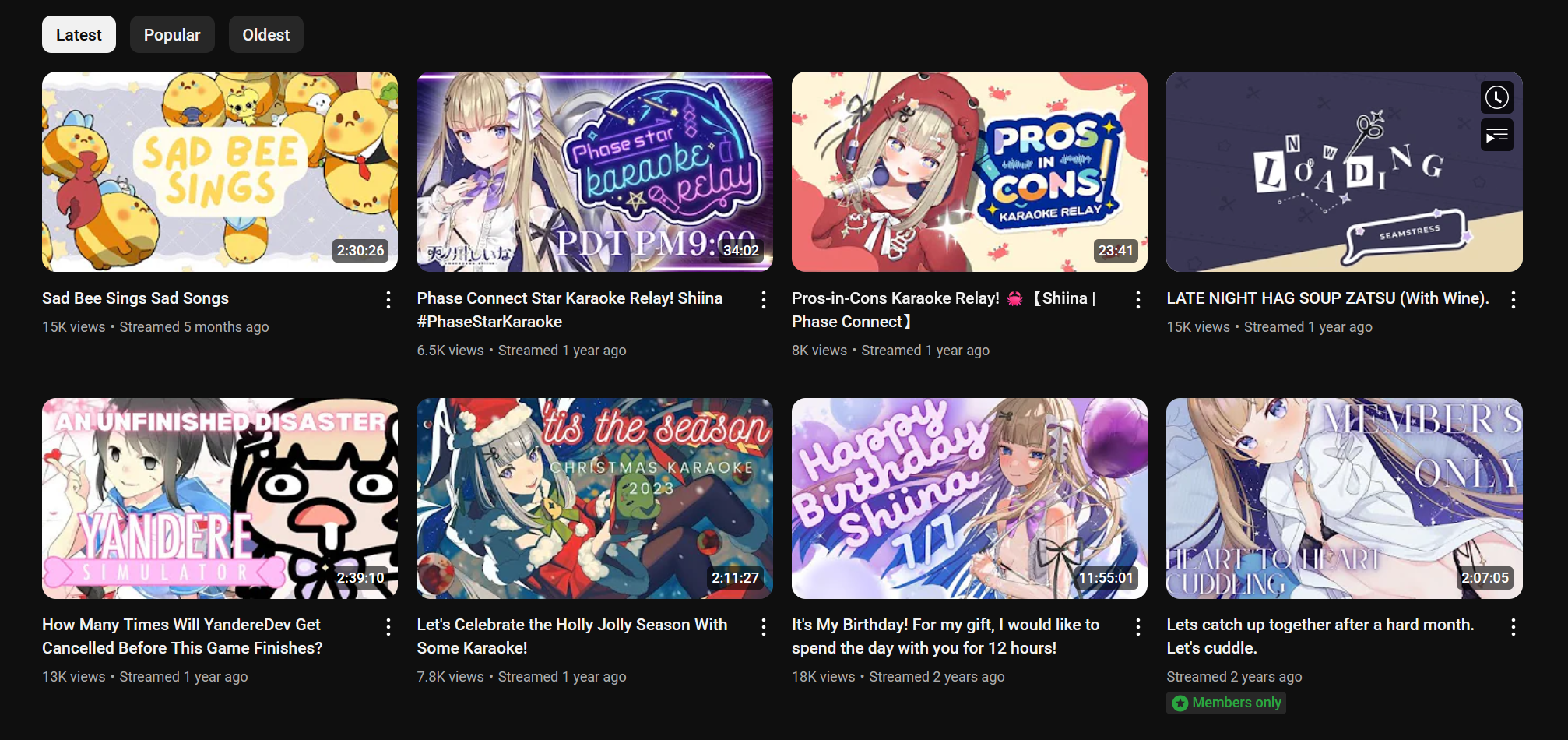Open three-dot menu for Holly Jolly Season Karaoke
The width and height of the screenshot is (1568, 740).
[763, 627]
